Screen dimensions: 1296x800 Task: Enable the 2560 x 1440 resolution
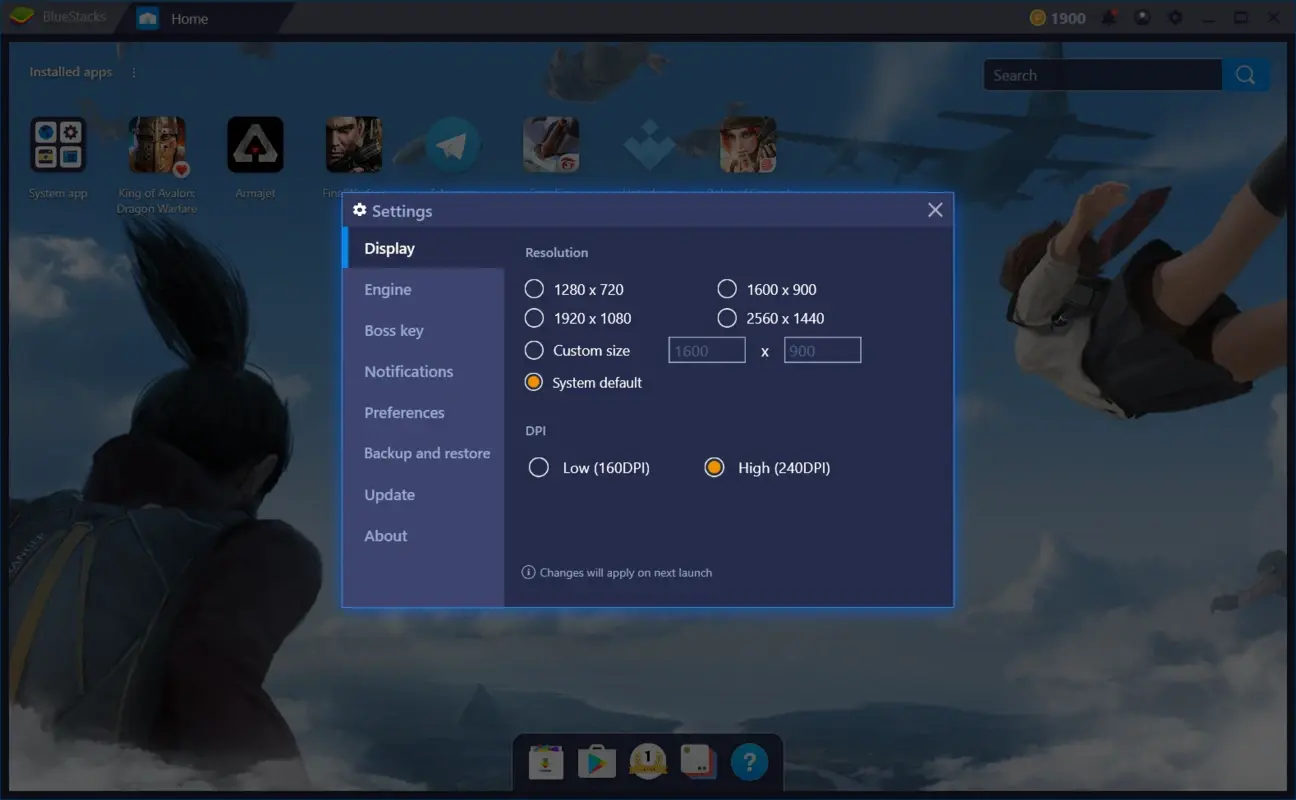727,318
